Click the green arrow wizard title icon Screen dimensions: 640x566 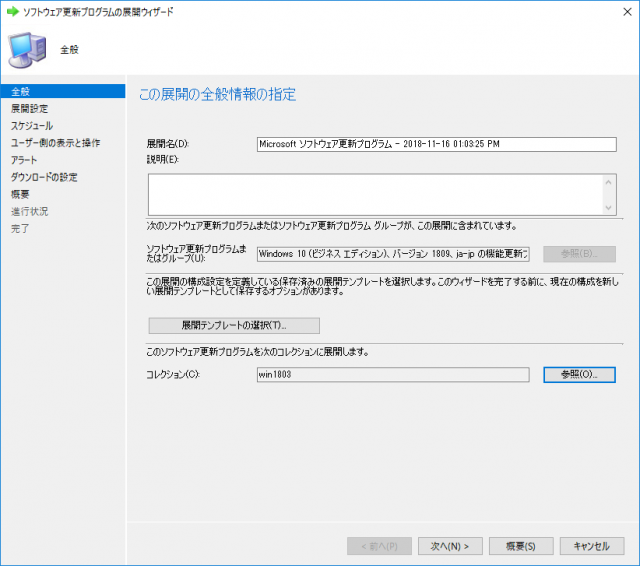[x=11, y=11]
